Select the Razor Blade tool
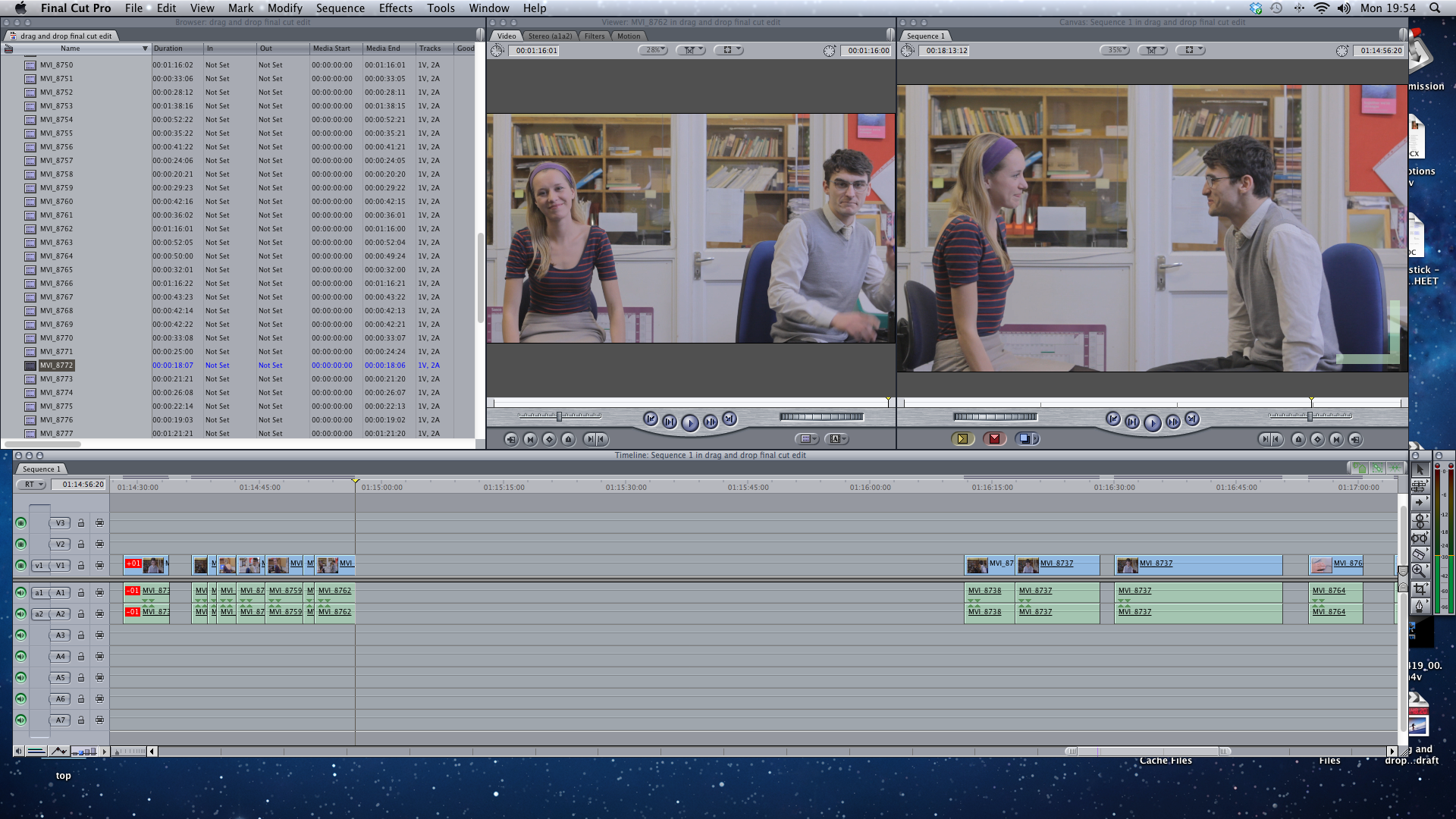Image resolution: width=1456 pixels, height=819 pixels. click(1419, 554)
